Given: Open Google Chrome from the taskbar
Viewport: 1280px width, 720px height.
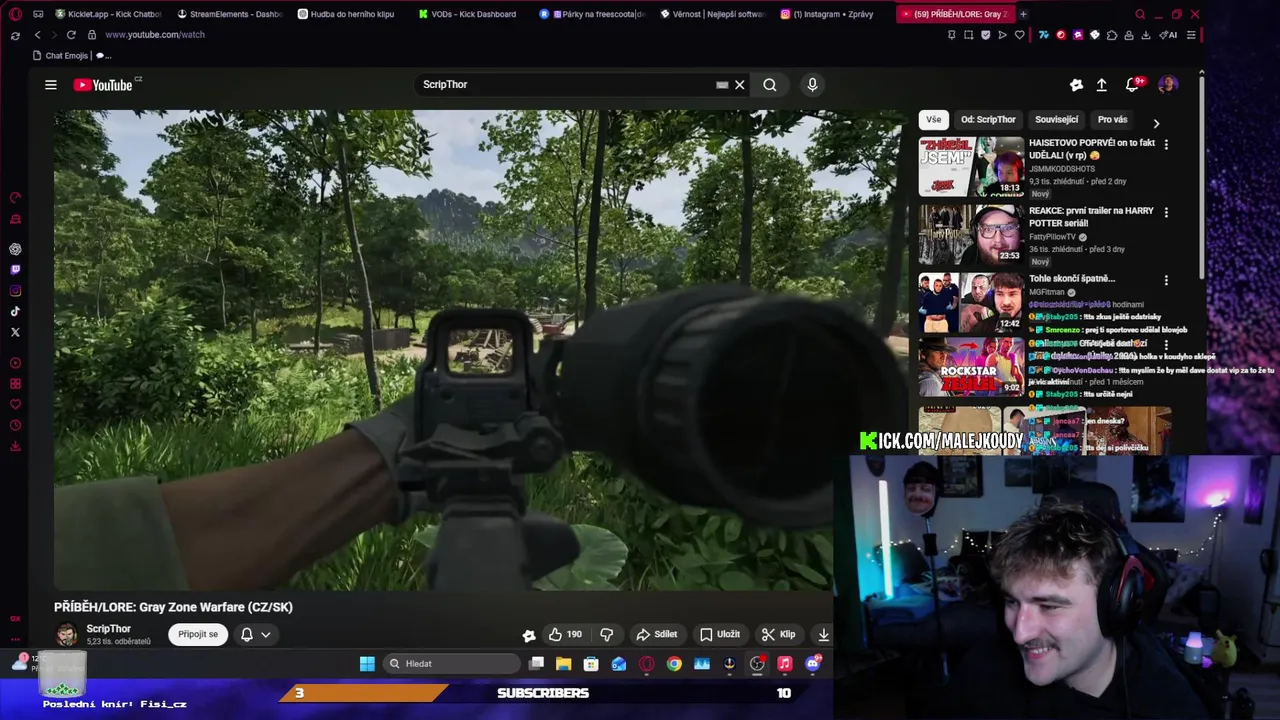Looking at the screenshot, I should (x=674, y=664).
